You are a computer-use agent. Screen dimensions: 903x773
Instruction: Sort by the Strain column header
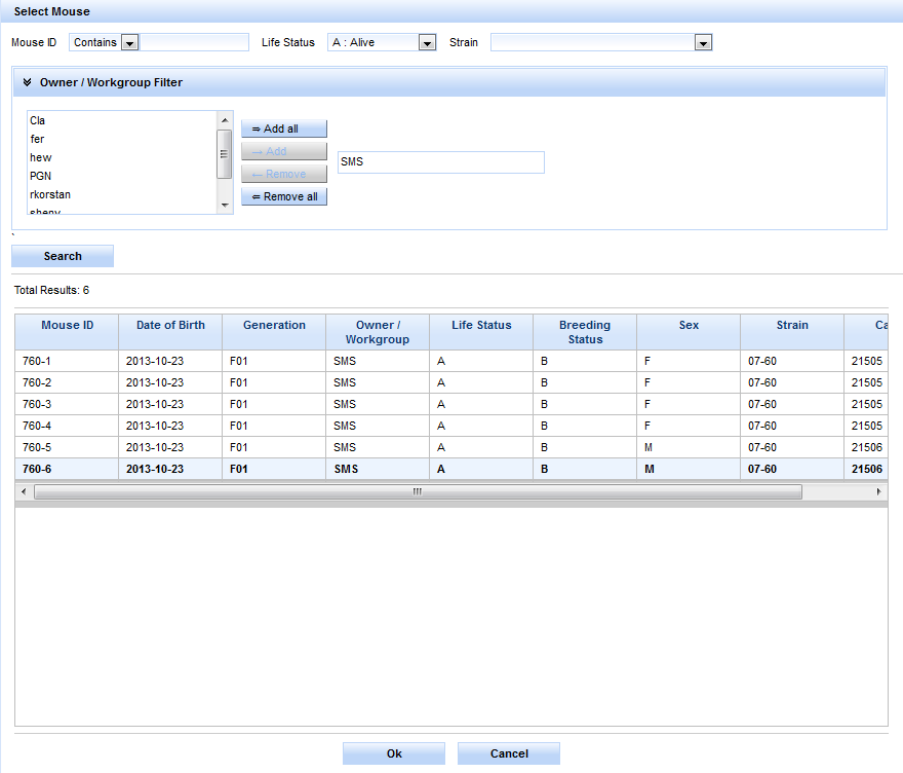tap(792, 332)
